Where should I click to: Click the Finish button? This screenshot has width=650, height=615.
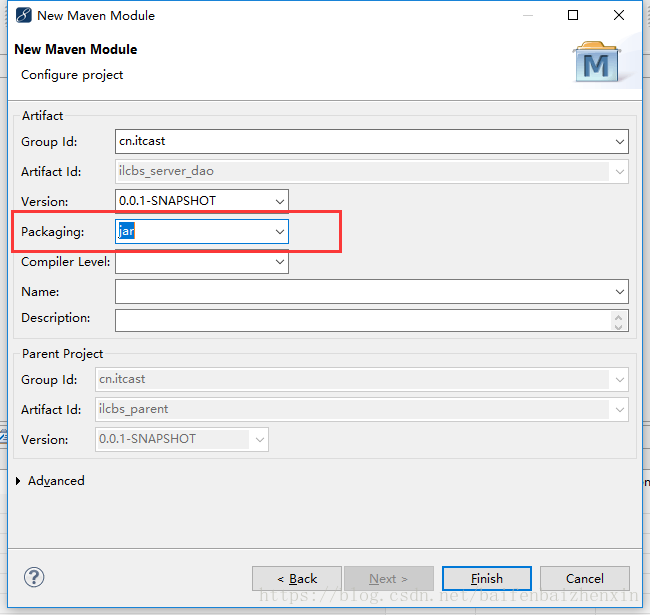(487, 579)
